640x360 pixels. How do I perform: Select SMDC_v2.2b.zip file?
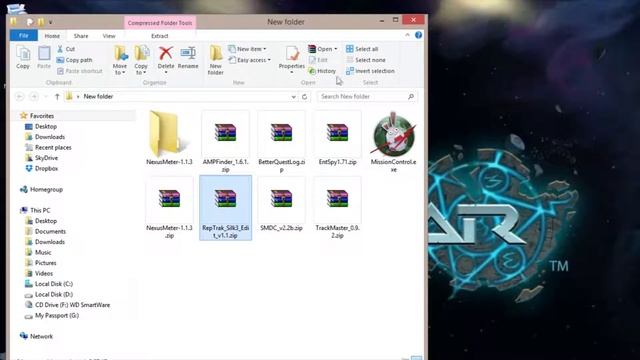pos(282,204)
